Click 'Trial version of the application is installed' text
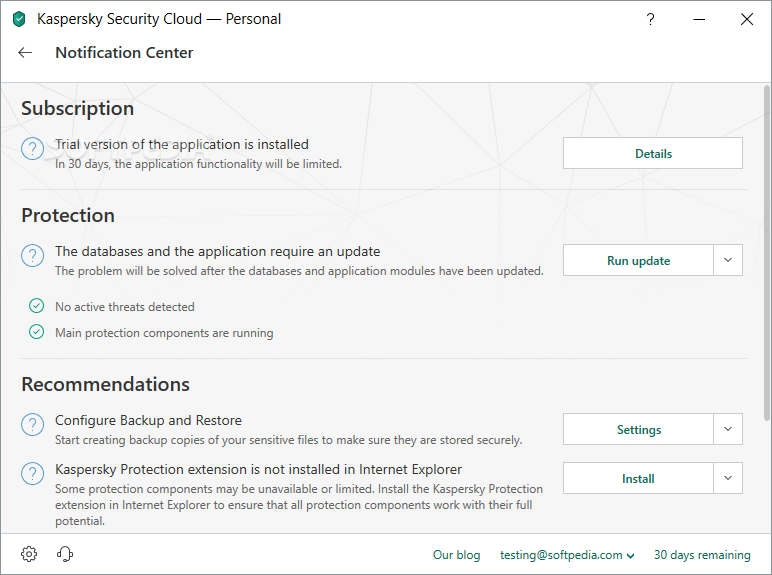772x575 pixels. [182, 144]
